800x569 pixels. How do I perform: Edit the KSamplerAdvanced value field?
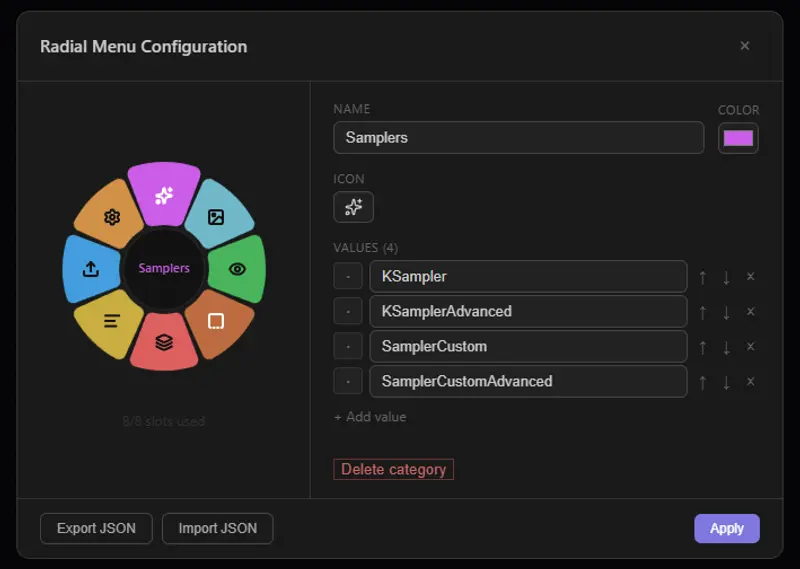[x=528, y=311]
